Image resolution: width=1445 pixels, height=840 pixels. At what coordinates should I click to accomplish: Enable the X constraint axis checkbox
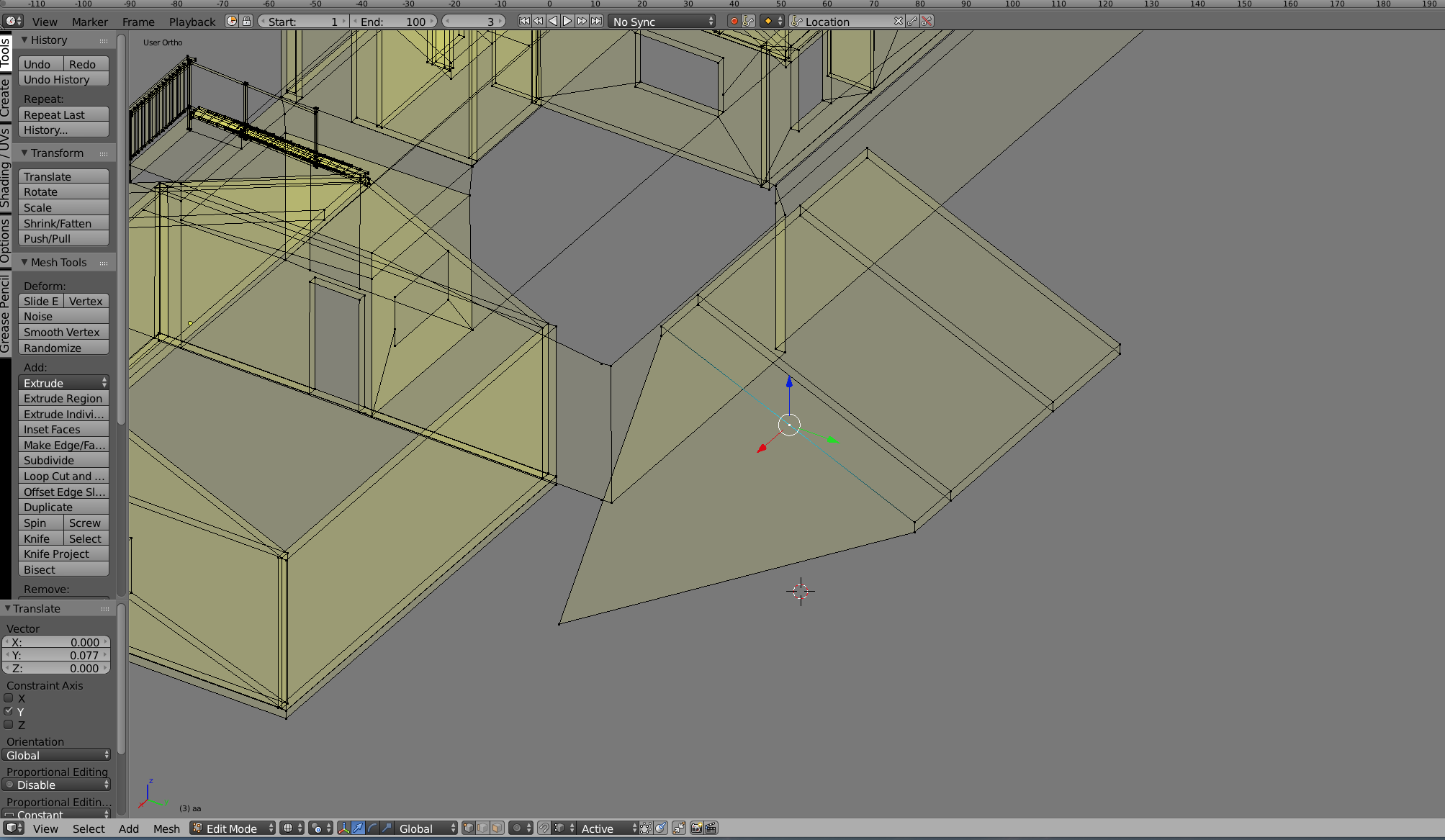(x=9, y=698)
